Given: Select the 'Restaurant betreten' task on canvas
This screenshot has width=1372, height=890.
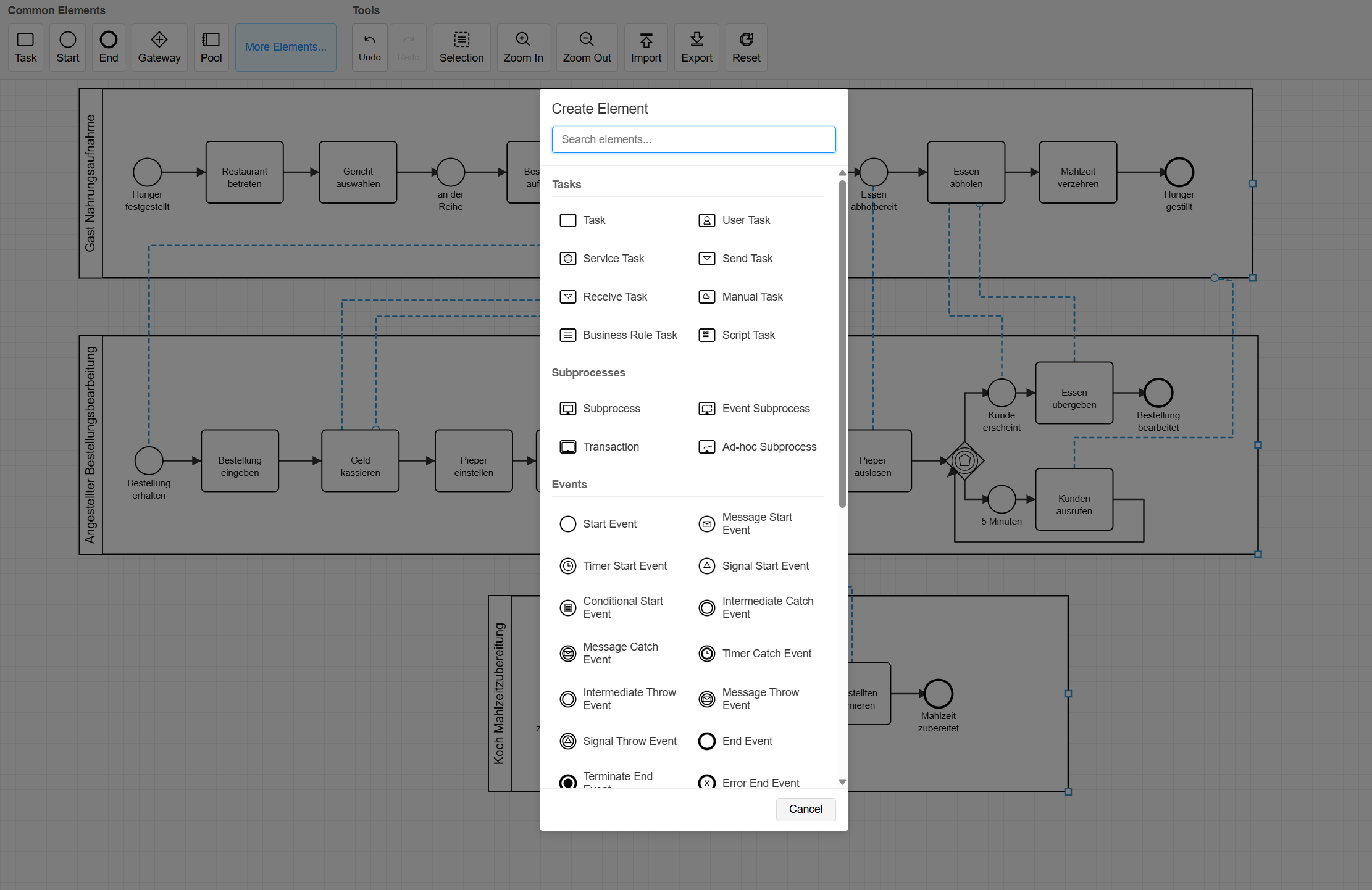Looking at the screenshot, I should coord(245,172).
